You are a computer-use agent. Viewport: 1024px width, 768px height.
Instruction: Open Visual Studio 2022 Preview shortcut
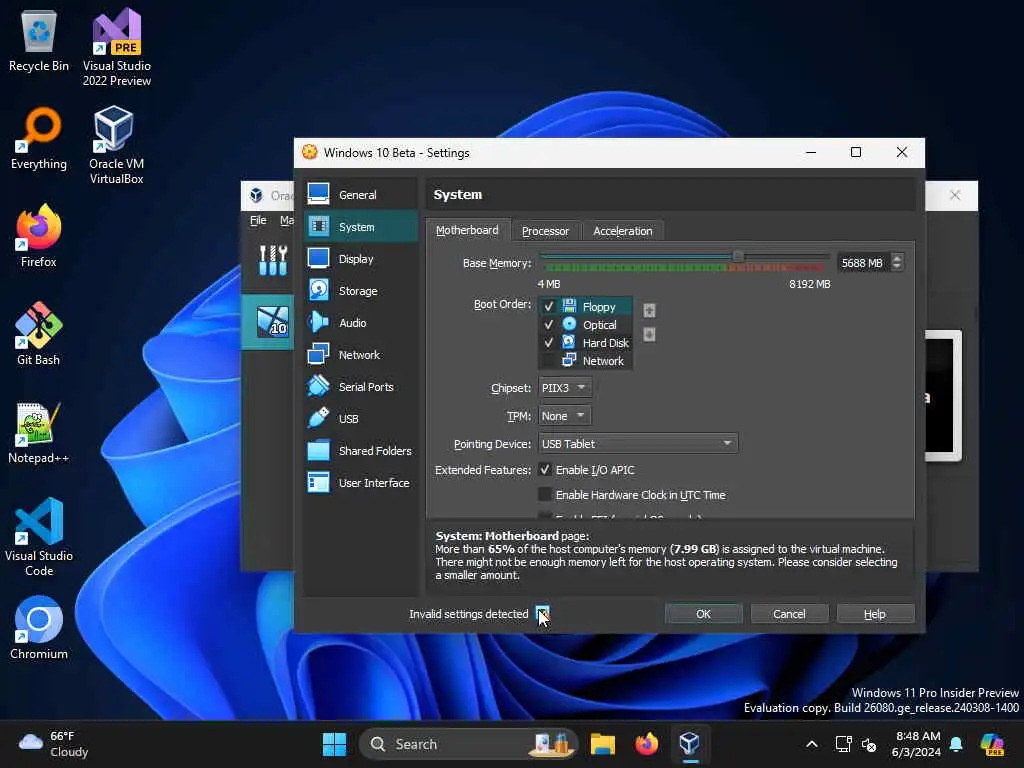(116, 48)
